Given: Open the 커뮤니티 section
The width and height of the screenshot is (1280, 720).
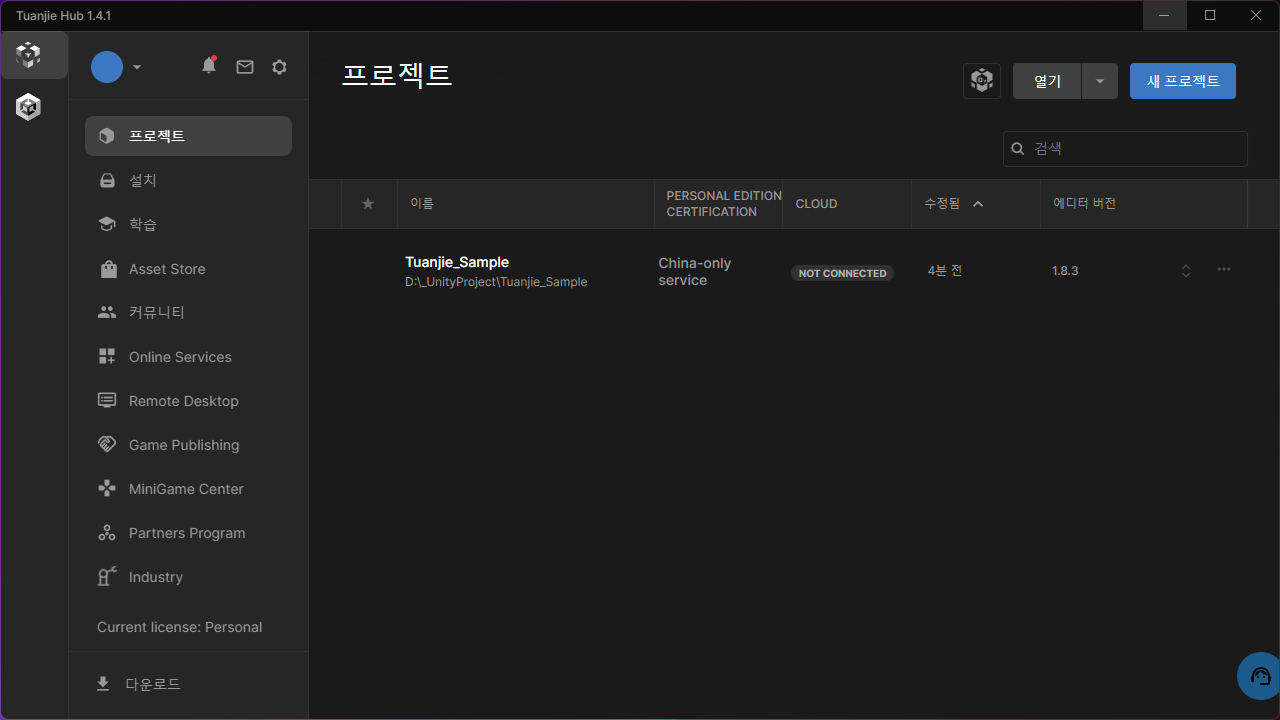Looking at the screenshot, I should pyautogui.click(x=188, y=312).
